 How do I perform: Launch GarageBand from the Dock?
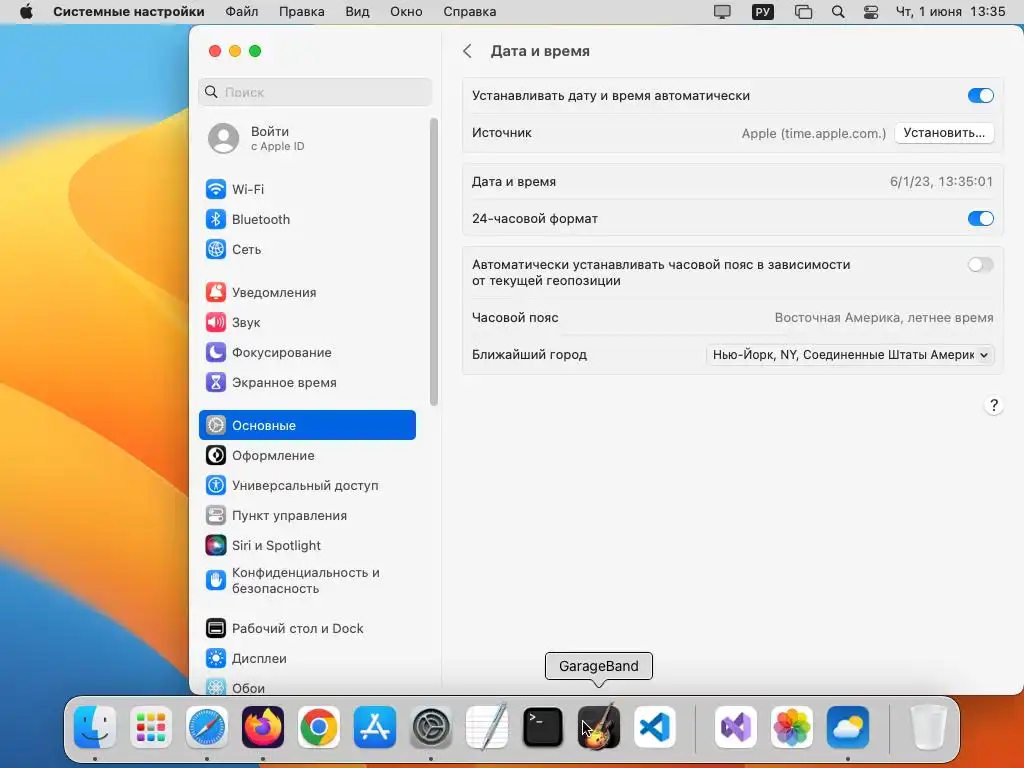click(x=599, y=727)
